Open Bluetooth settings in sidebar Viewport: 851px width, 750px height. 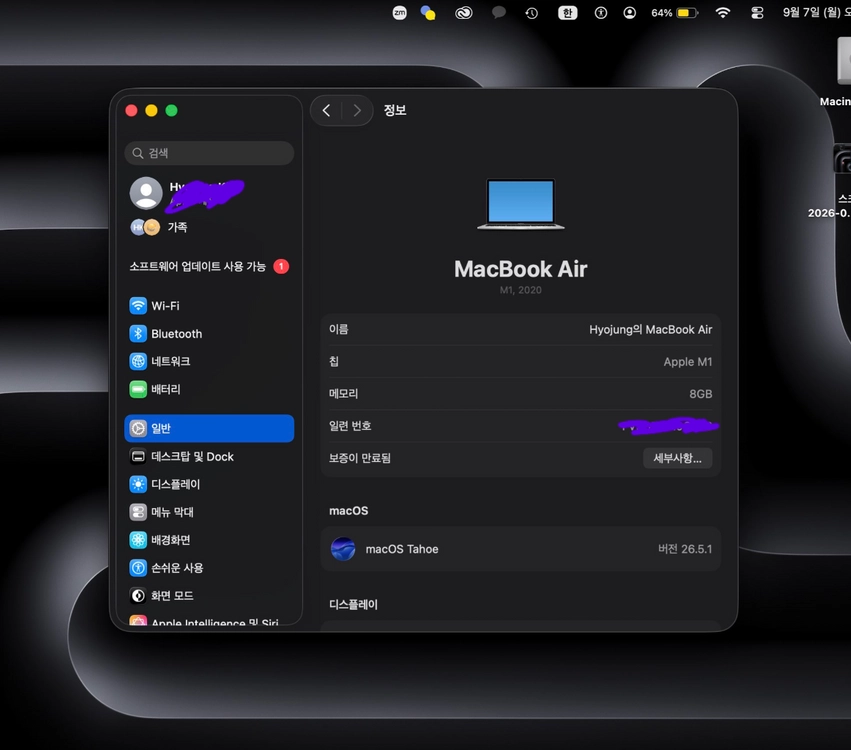tap(209, 333)
